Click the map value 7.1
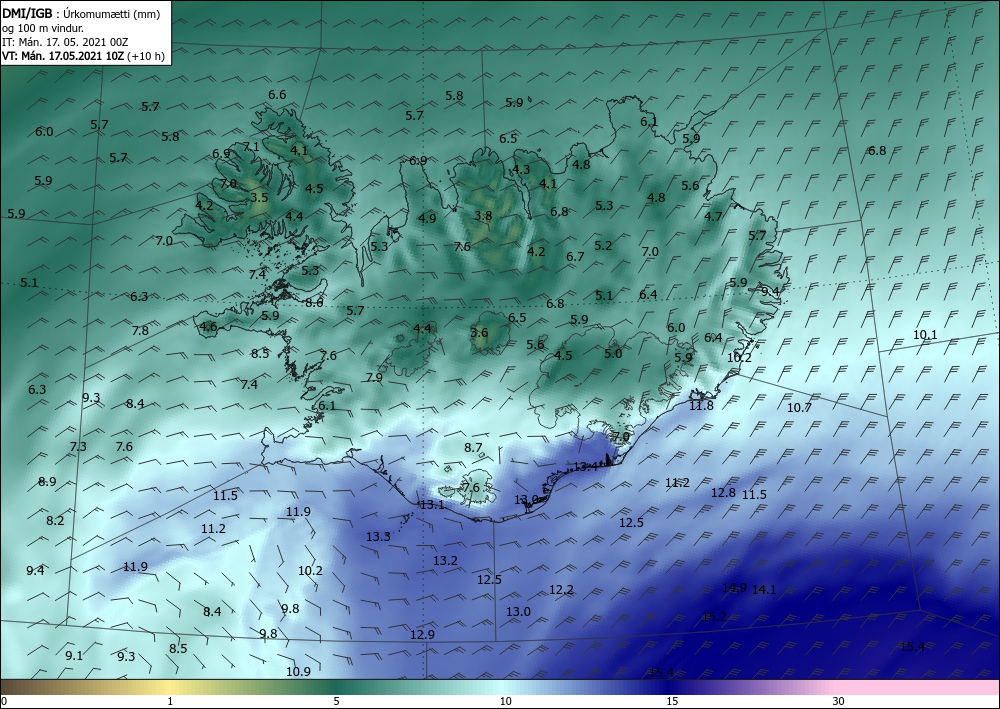This screenshot has width=1000, height=709. click(x=251, y=147)
